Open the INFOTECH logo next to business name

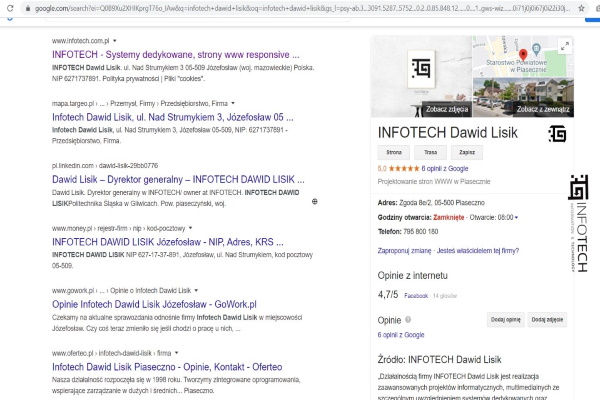557,134
